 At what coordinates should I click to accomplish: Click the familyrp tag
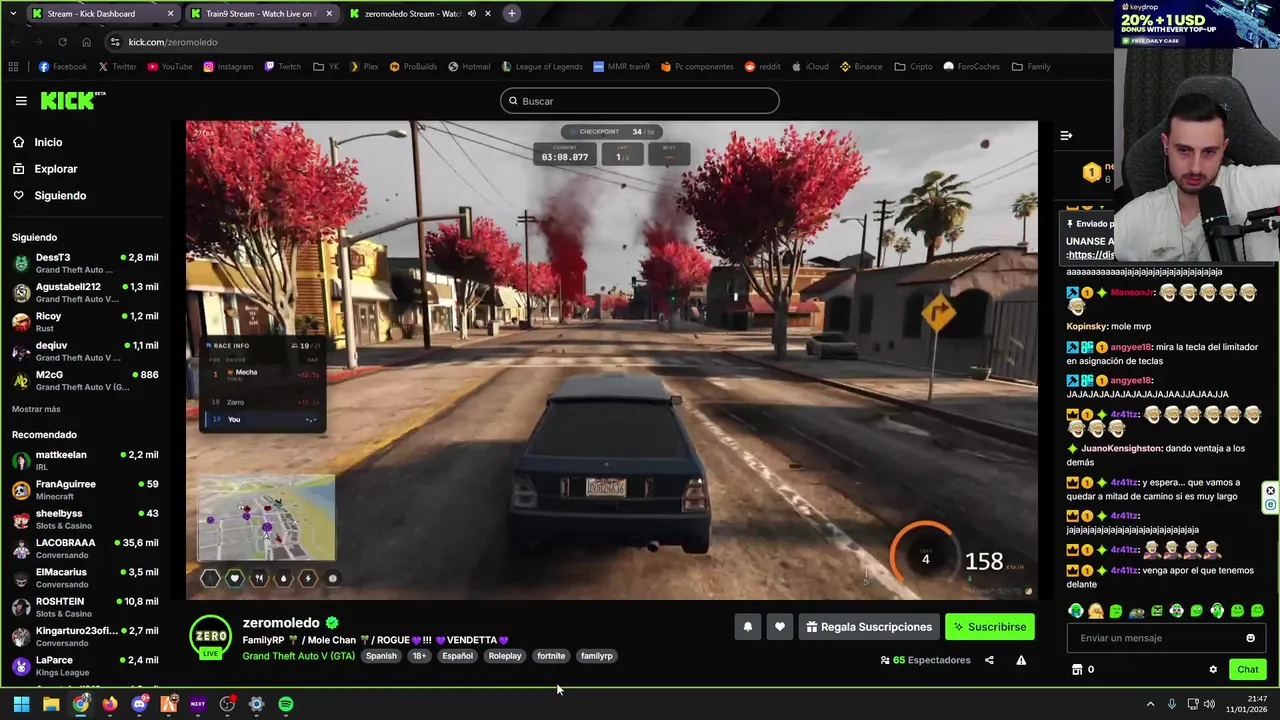(x=597, y=656)
